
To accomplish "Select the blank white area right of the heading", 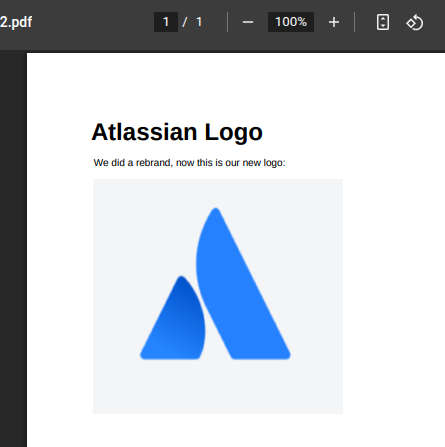I will (x=353, y=132).
